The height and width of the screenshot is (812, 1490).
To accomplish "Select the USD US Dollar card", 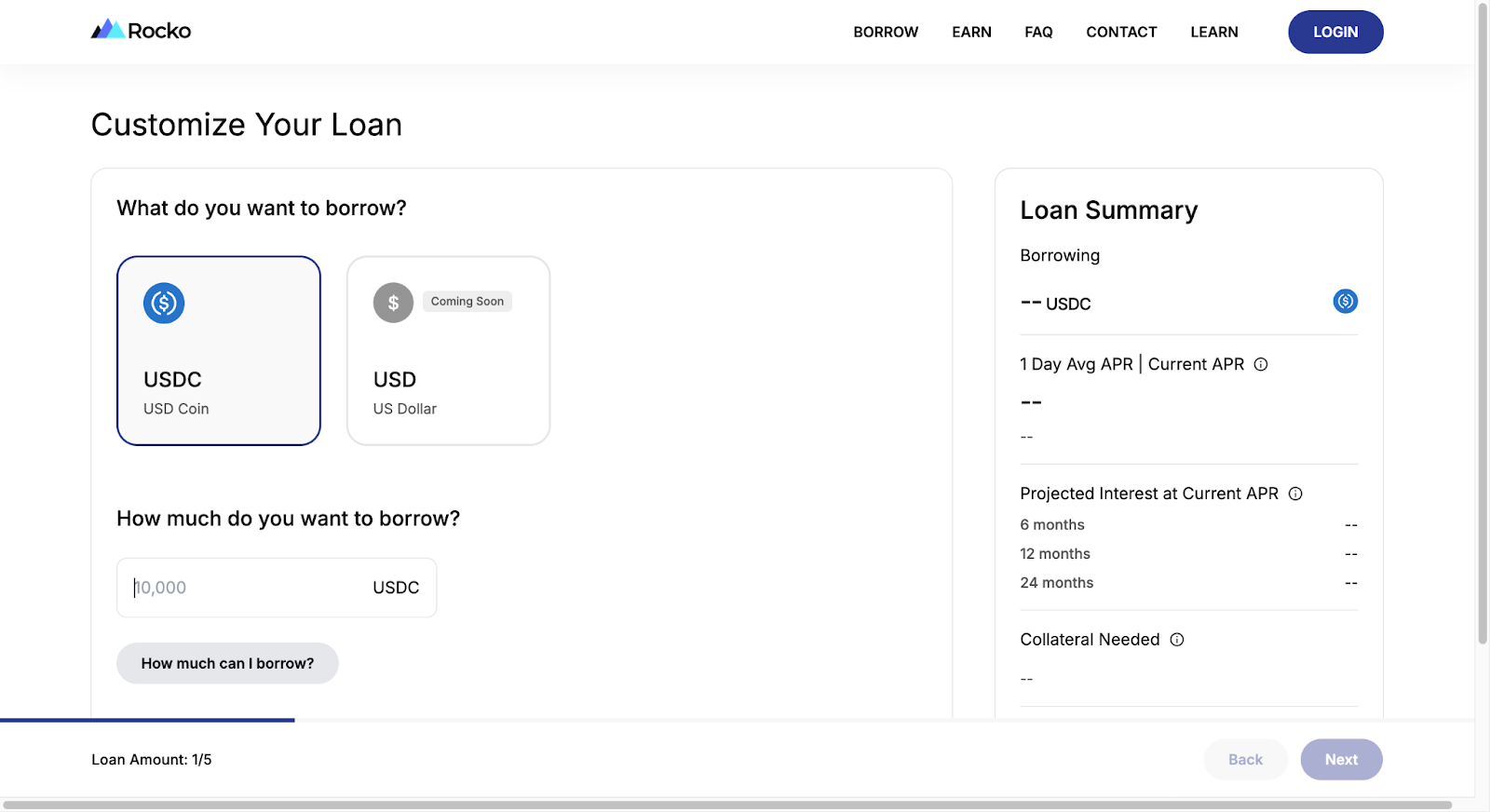I will (x=449, y=351).
